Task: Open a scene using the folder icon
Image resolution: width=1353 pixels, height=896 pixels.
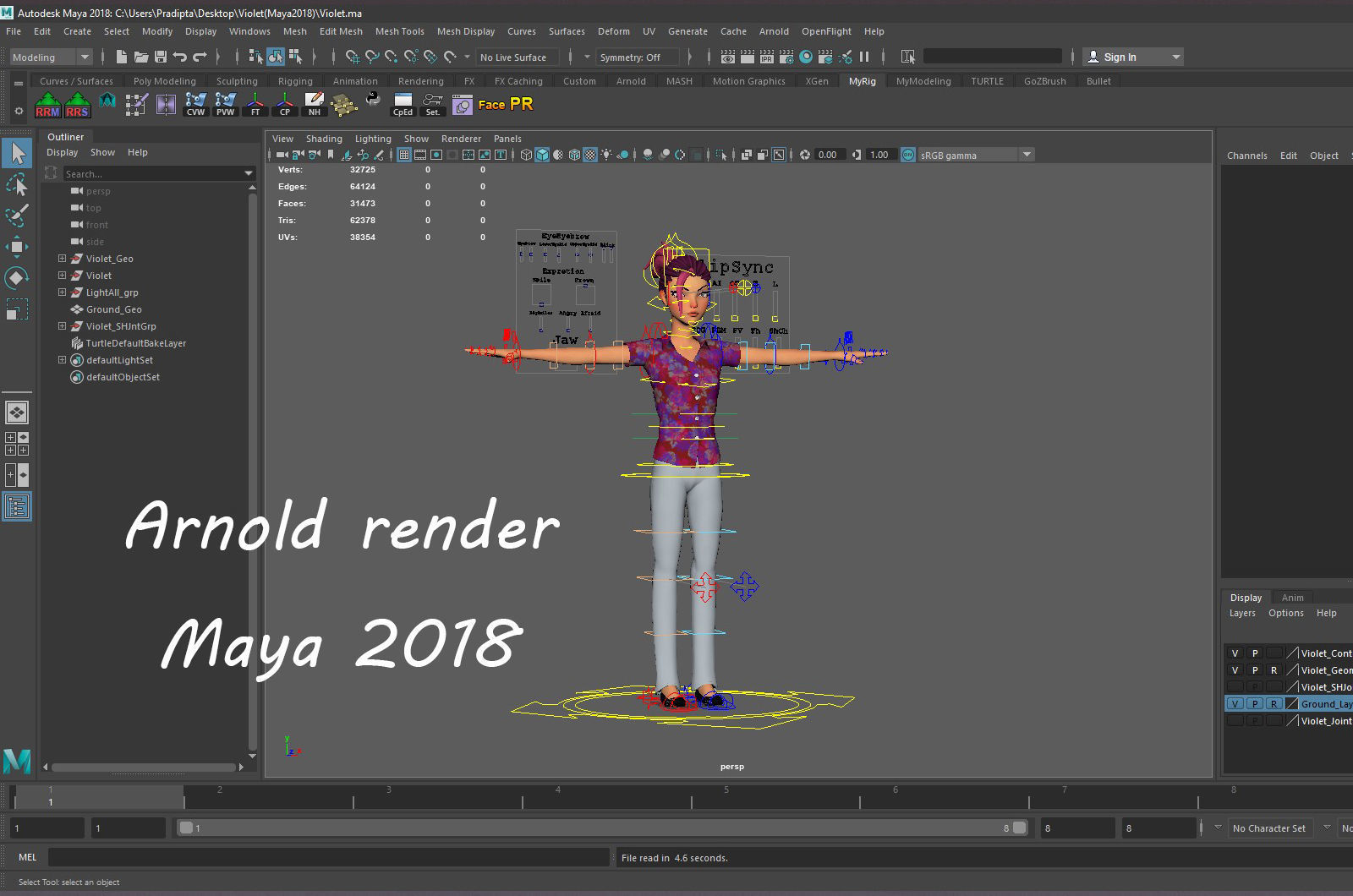Action: pyautogui.click(x=140, y=57)
